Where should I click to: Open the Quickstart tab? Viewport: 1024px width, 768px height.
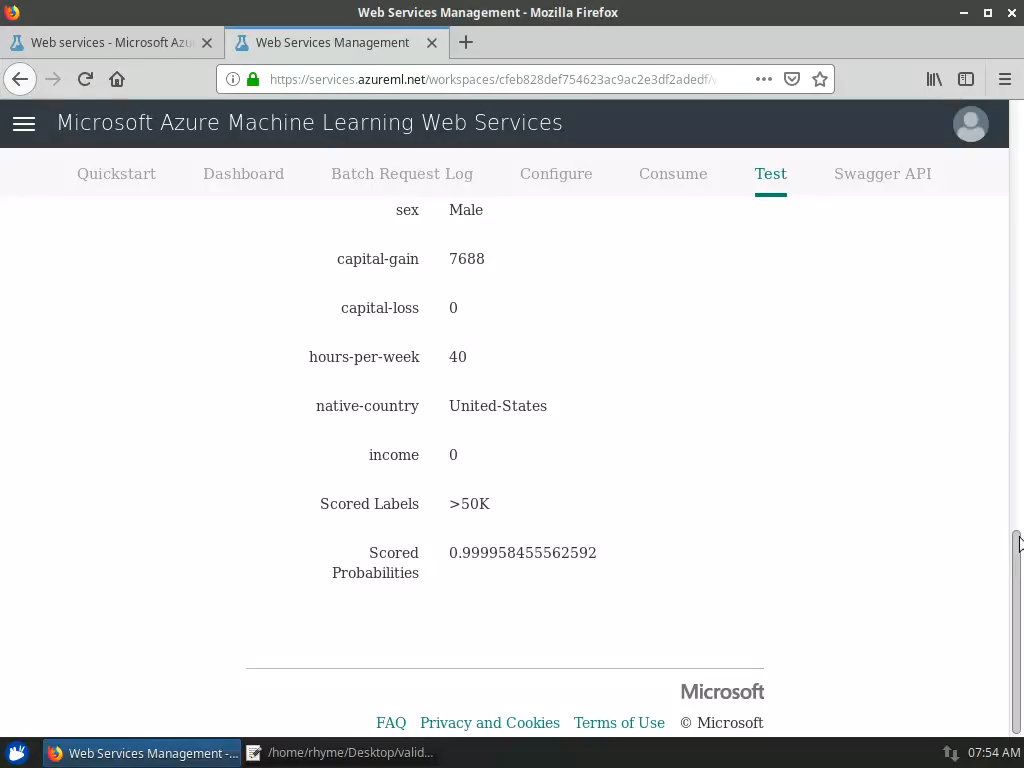[116, 174]
